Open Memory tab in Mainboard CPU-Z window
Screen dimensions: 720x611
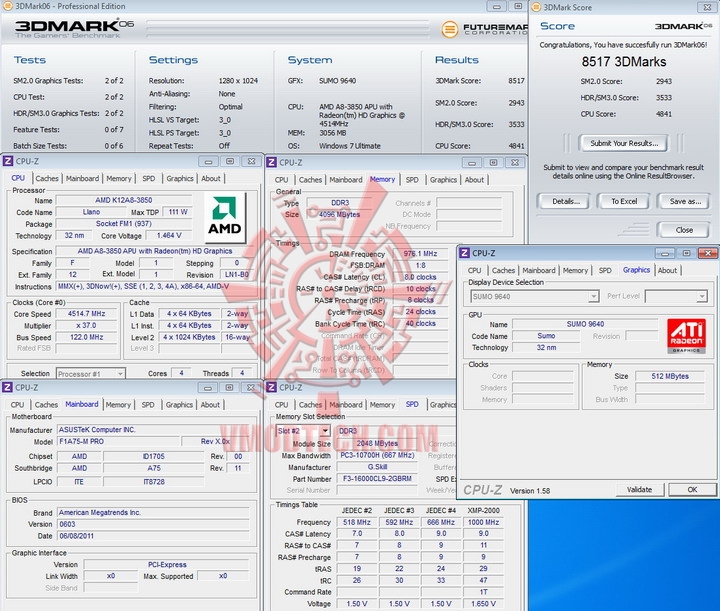(x=118, y=405)
